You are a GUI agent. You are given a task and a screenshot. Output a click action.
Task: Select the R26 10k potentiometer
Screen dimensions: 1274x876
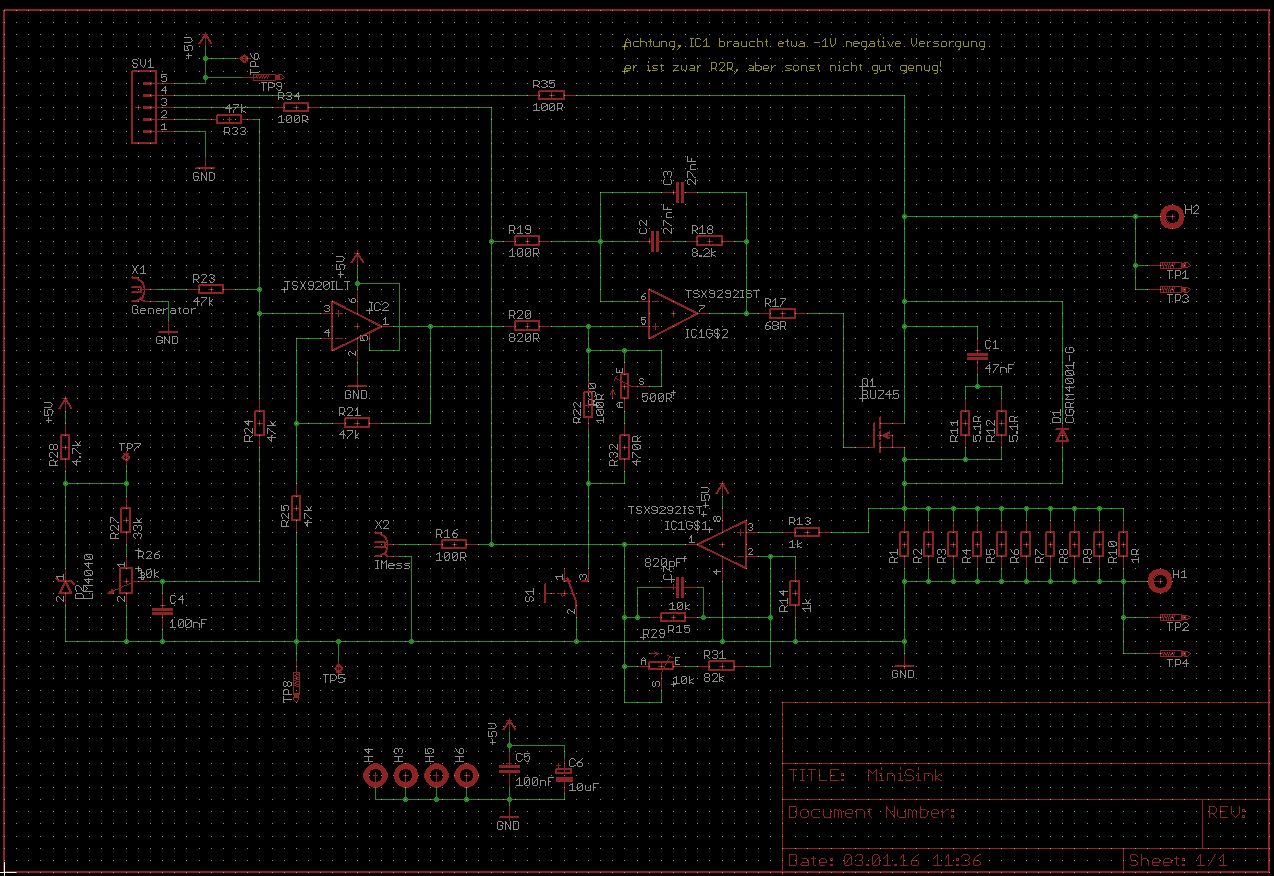(x=124, y=579)
